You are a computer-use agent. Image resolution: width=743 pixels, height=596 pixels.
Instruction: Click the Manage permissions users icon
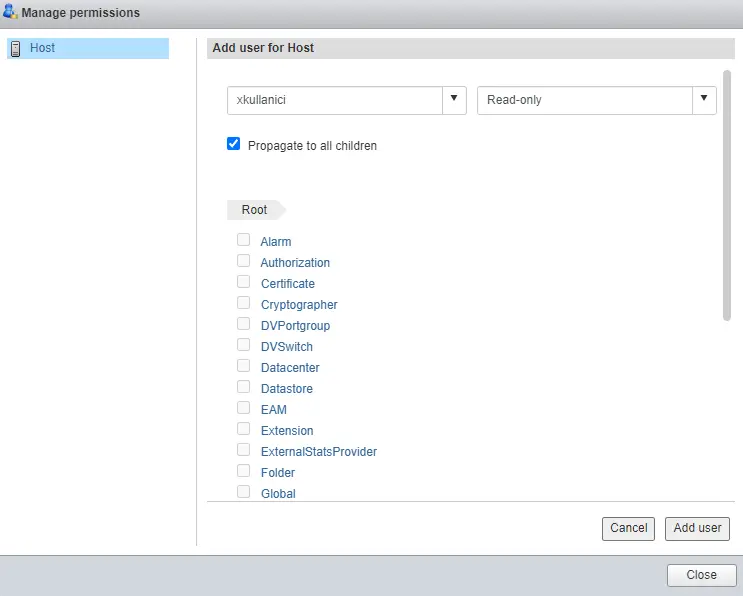click(11, 13)
